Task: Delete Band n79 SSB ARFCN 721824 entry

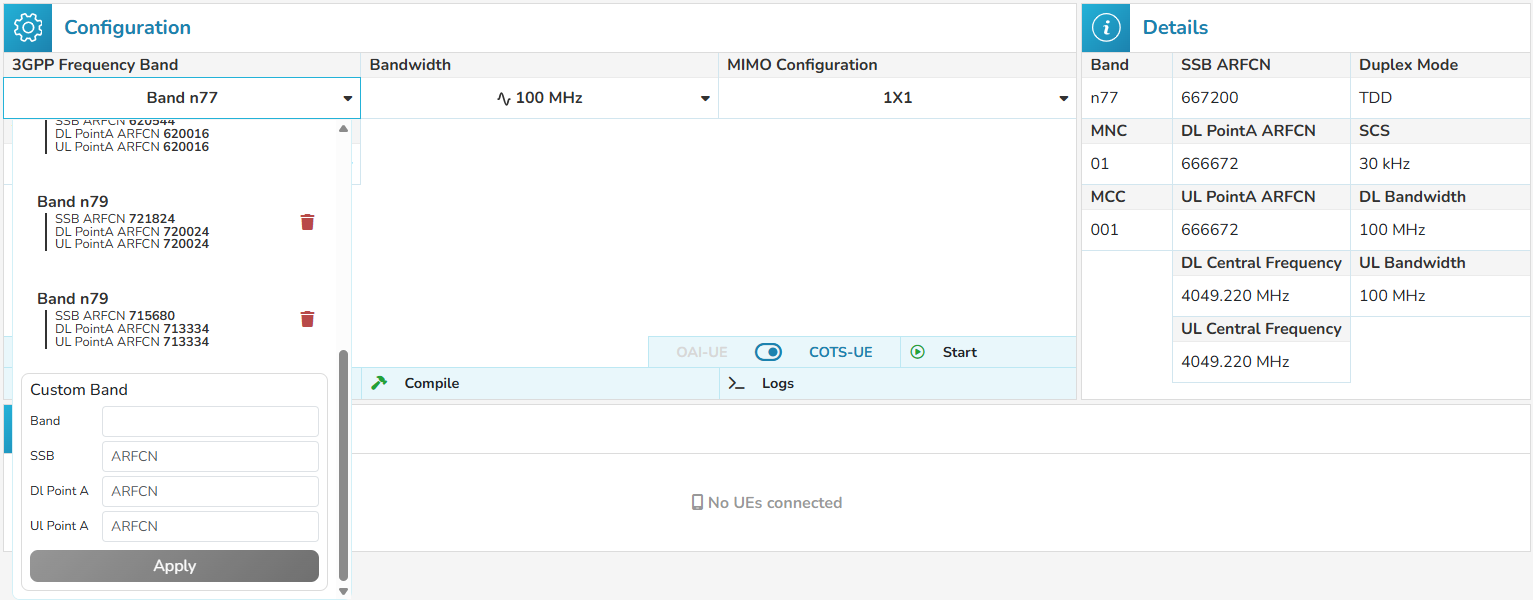Action: tap(308, 222)
